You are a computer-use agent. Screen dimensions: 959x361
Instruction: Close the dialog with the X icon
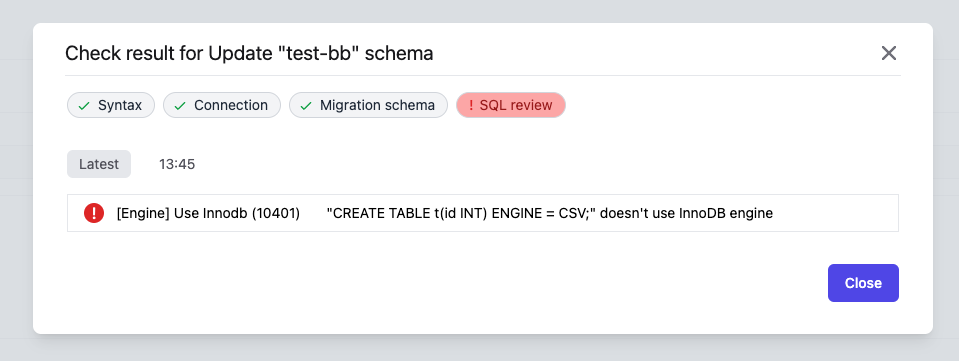pyautogui.click(x=888, y=53)
